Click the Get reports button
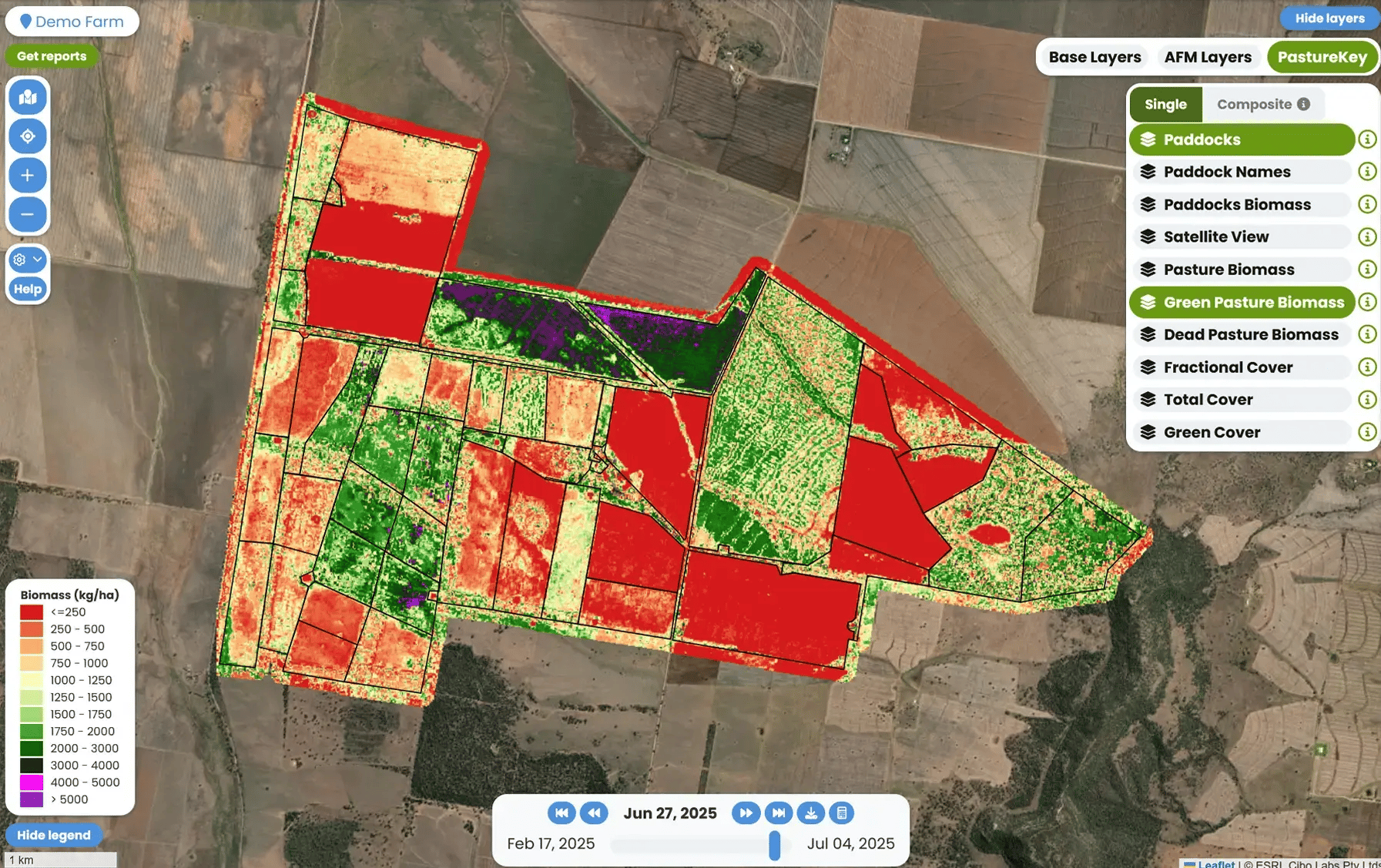Screen dimensions: 1381x868 pyautogui.click(x=52, y=56)
